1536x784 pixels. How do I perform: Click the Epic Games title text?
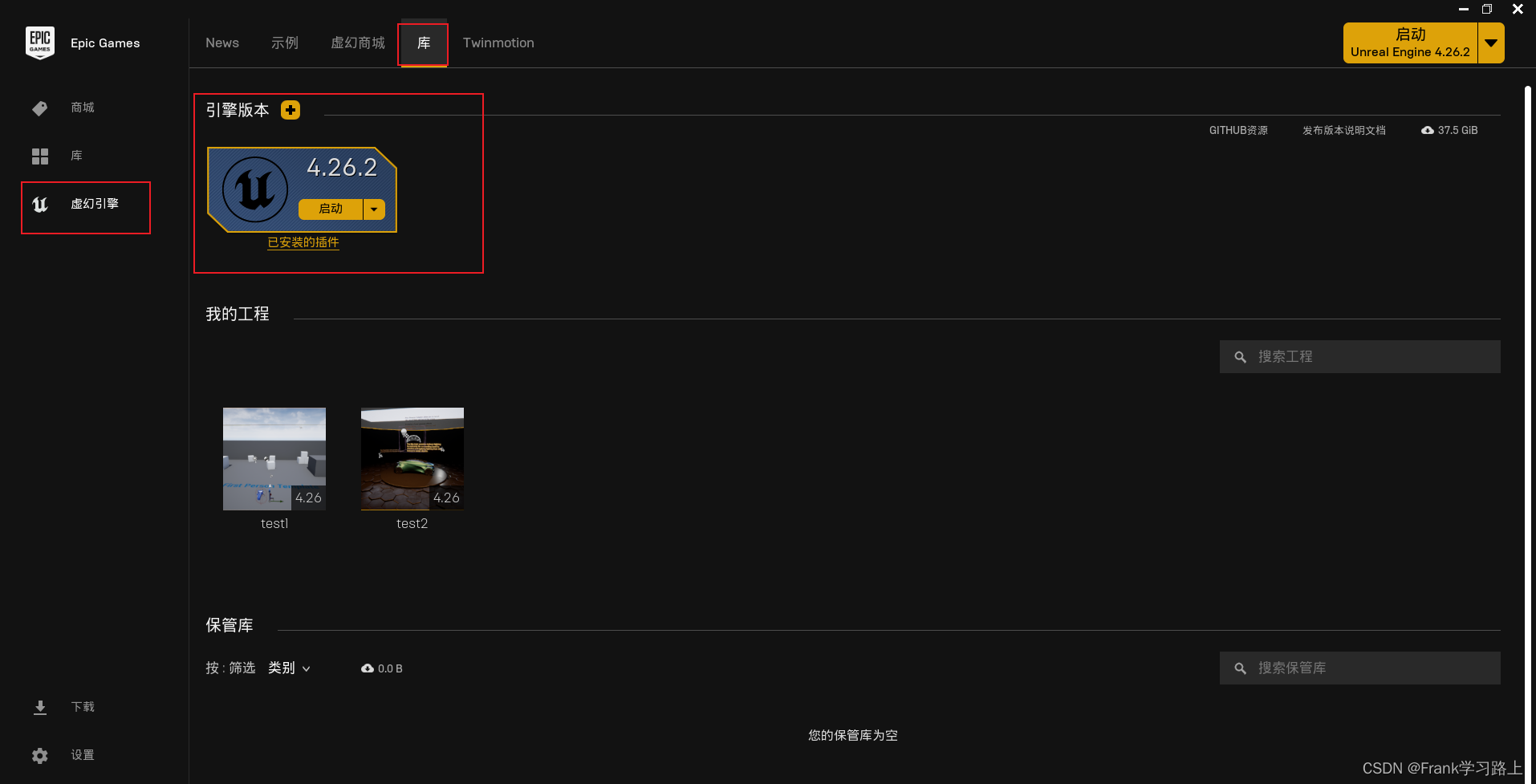click(105, 43)
